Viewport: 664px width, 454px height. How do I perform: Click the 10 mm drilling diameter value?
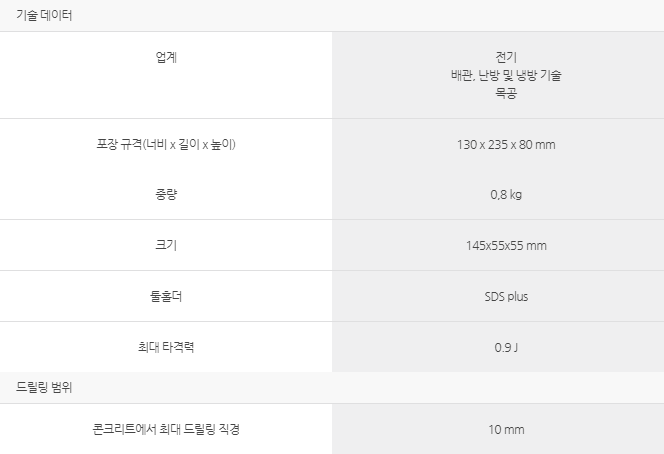point(506,430)
